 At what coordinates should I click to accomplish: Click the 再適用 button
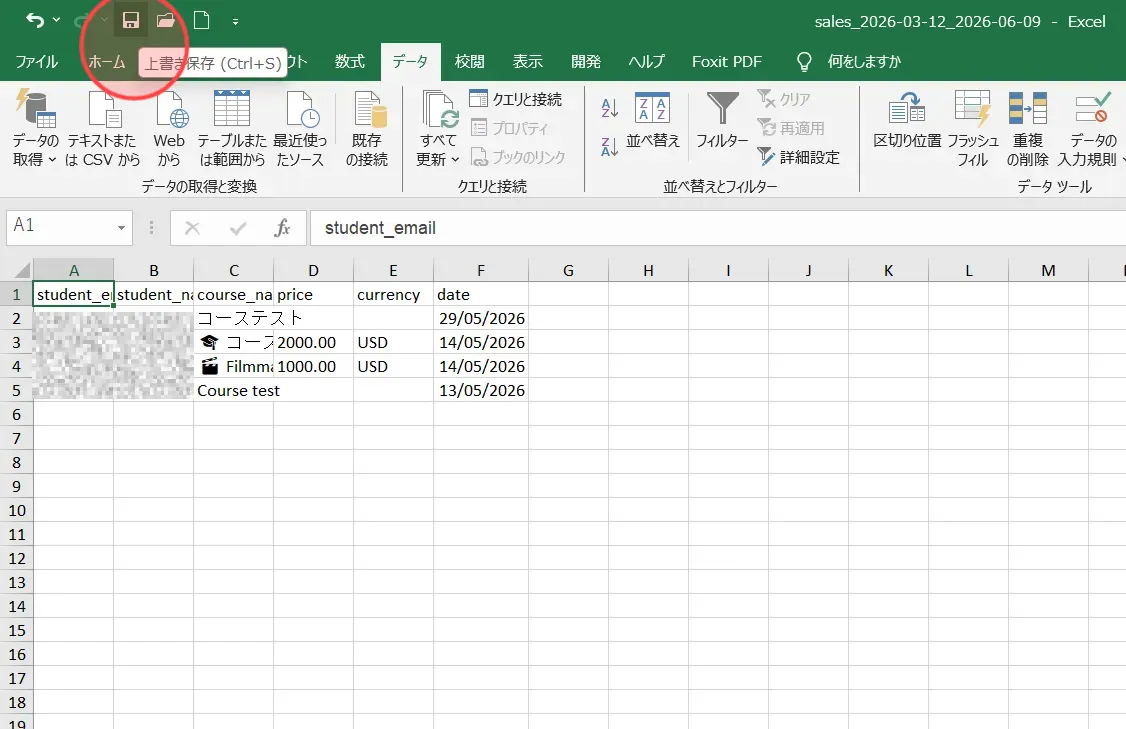[791, 128]
